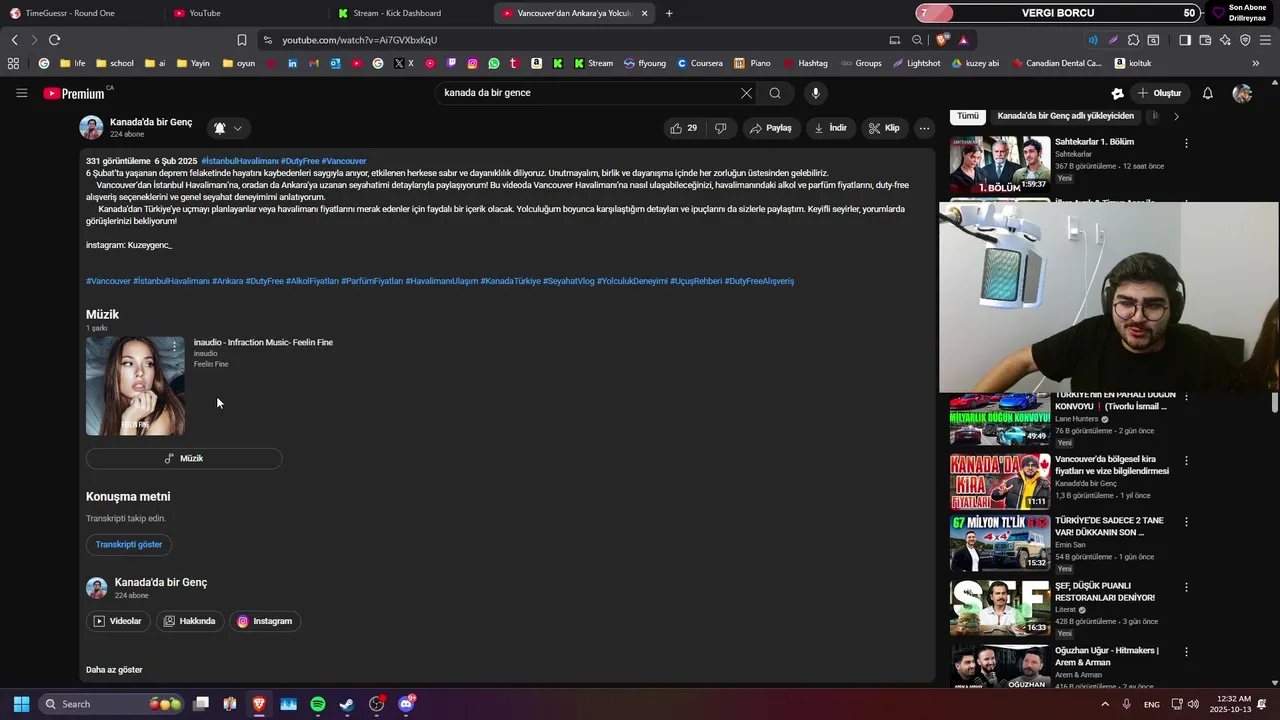
Task: Click the page vertical scrollbar
Action: (1274, 402)
